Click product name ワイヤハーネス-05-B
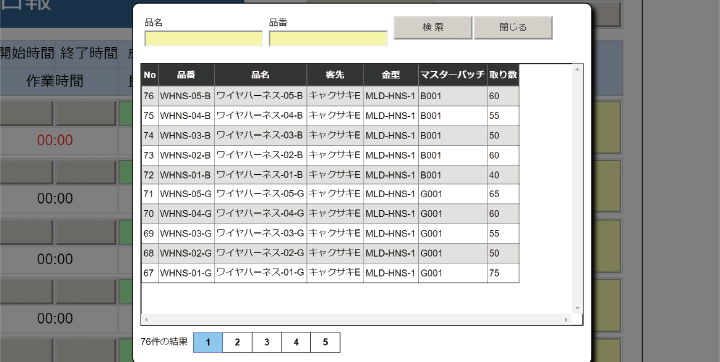This screenshot has height=362, width=720. point(259,96)
